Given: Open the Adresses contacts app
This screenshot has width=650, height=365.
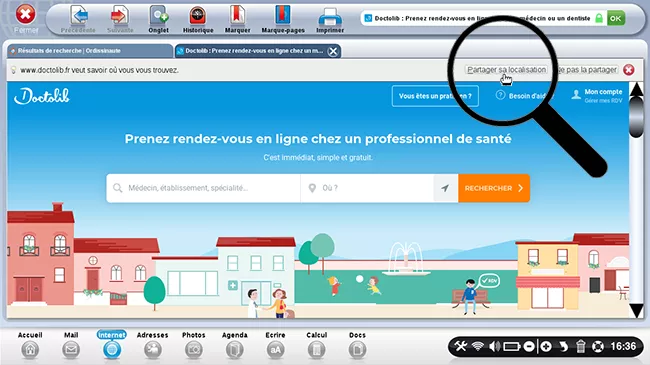Looking at the screenshot, I should pyautogui.click(x=153, y=345).
